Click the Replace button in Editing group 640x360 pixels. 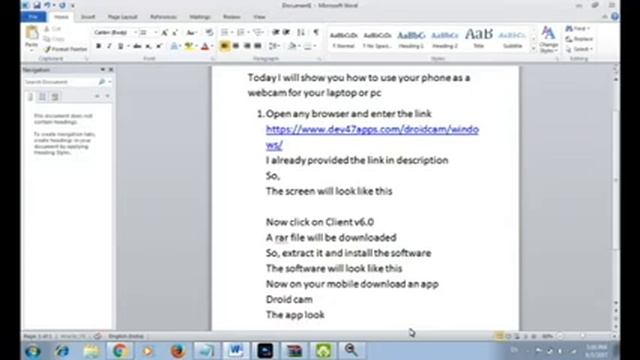579,39
